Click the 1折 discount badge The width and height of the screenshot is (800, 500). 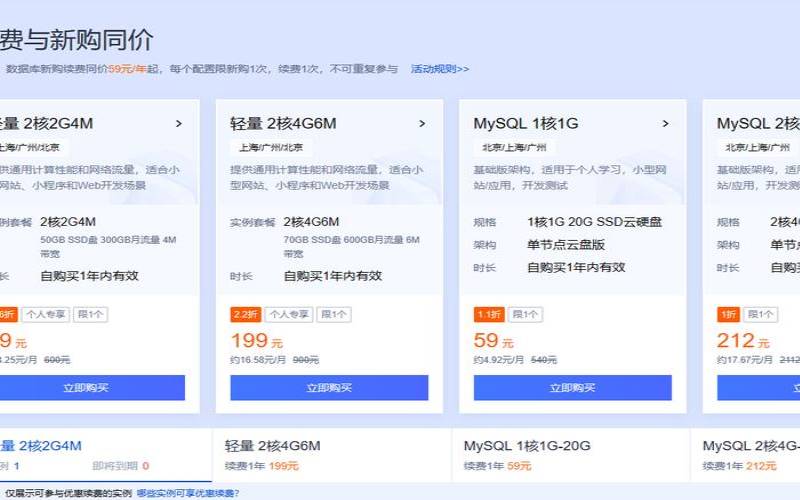[x=728, y=314]
